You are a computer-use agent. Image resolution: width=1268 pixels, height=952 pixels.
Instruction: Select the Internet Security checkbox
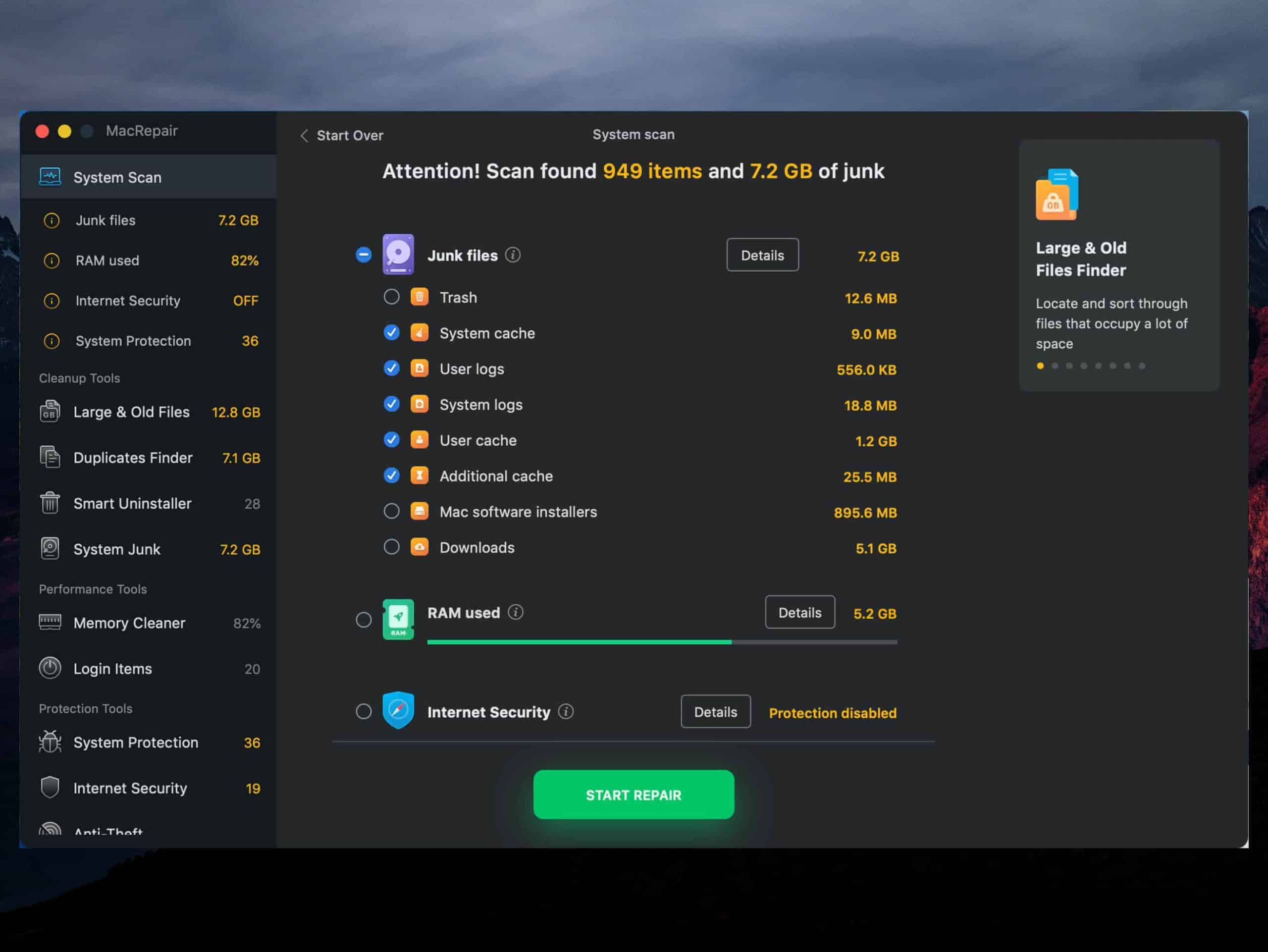click(x=364, y=711)
